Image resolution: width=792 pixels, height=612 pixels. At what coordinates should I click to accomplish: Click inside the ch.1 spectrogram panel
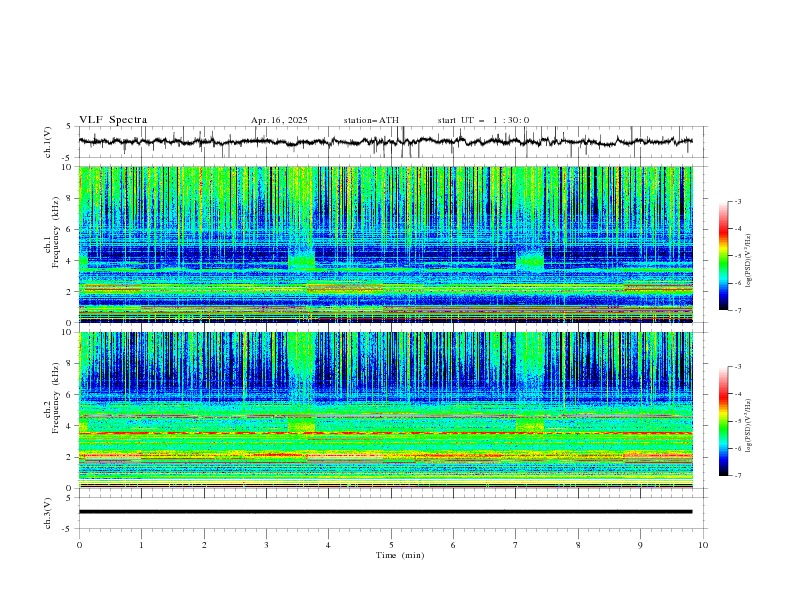point(385,244)
